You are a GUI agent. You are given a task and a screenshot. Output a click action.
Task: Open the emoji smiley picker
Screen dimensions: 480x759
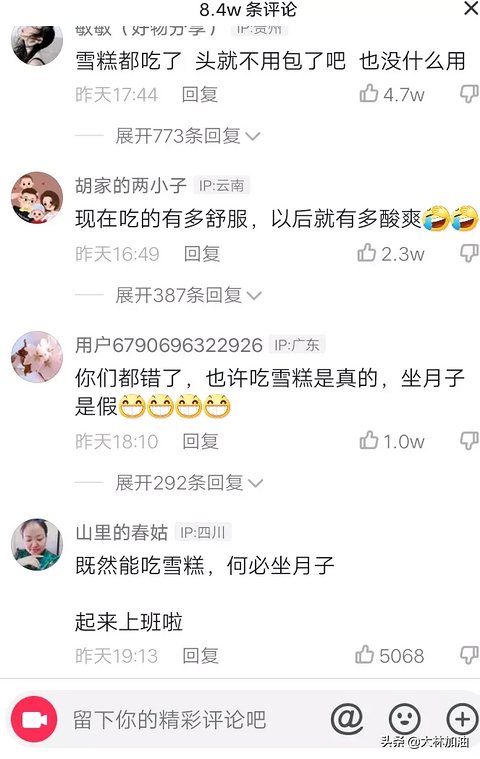[405, 719]
